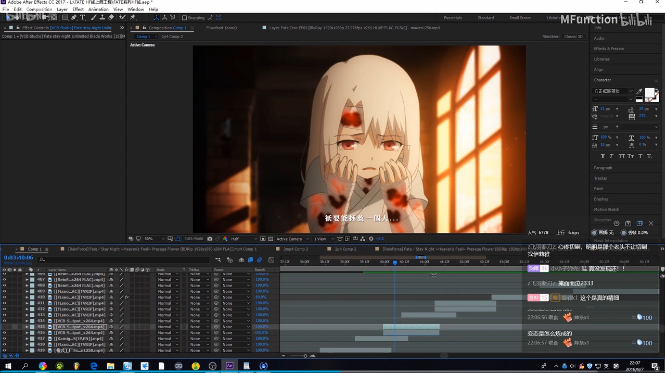Open the Composition menu
The height and width of the screenshot is (373, 665).
[39, 9]
